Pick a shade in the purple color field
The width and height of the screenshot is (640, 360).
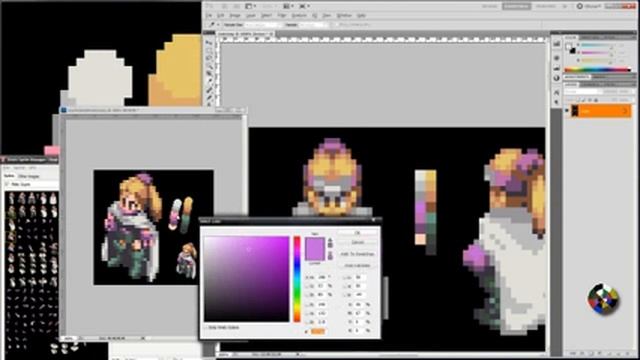point(247,279)
